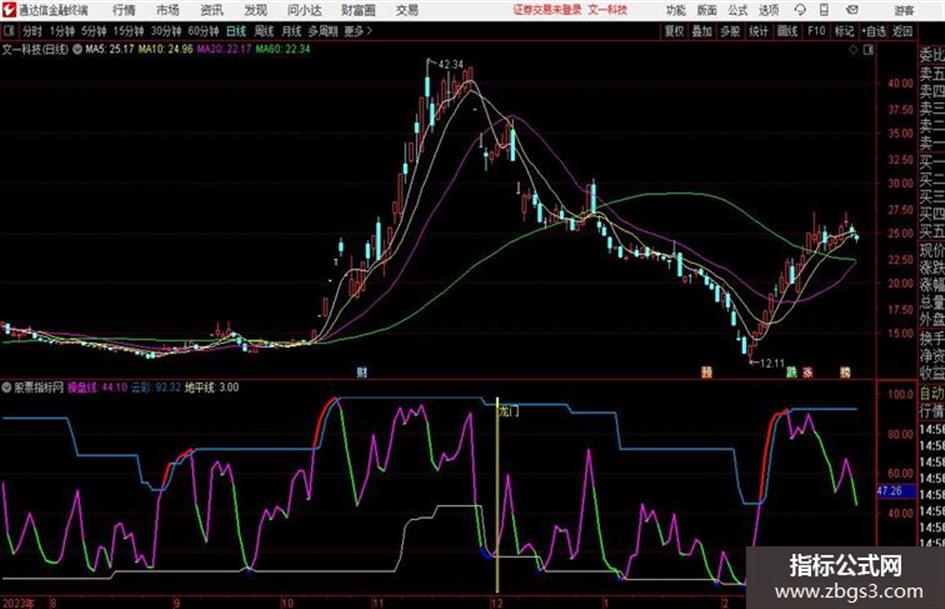Click the 标记 mark toolbar button

pos(844,31)
